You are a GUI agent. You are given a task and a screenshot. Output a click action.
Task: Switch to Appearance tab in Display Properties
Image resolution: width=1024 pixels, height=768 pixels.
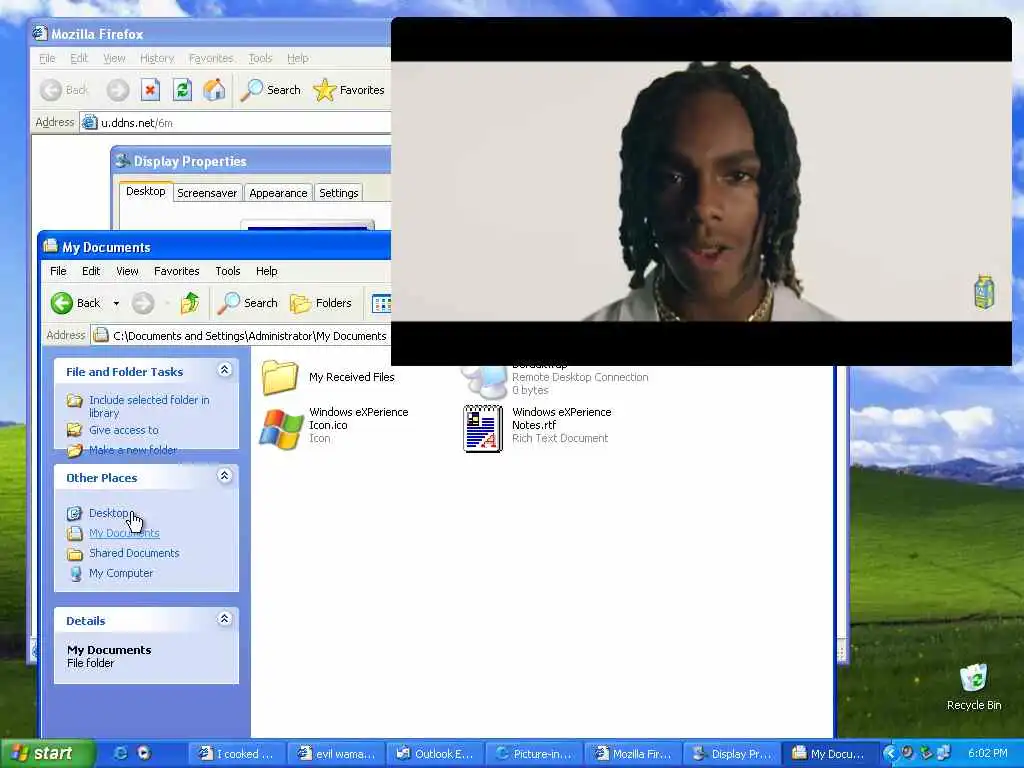click(278, 193)
